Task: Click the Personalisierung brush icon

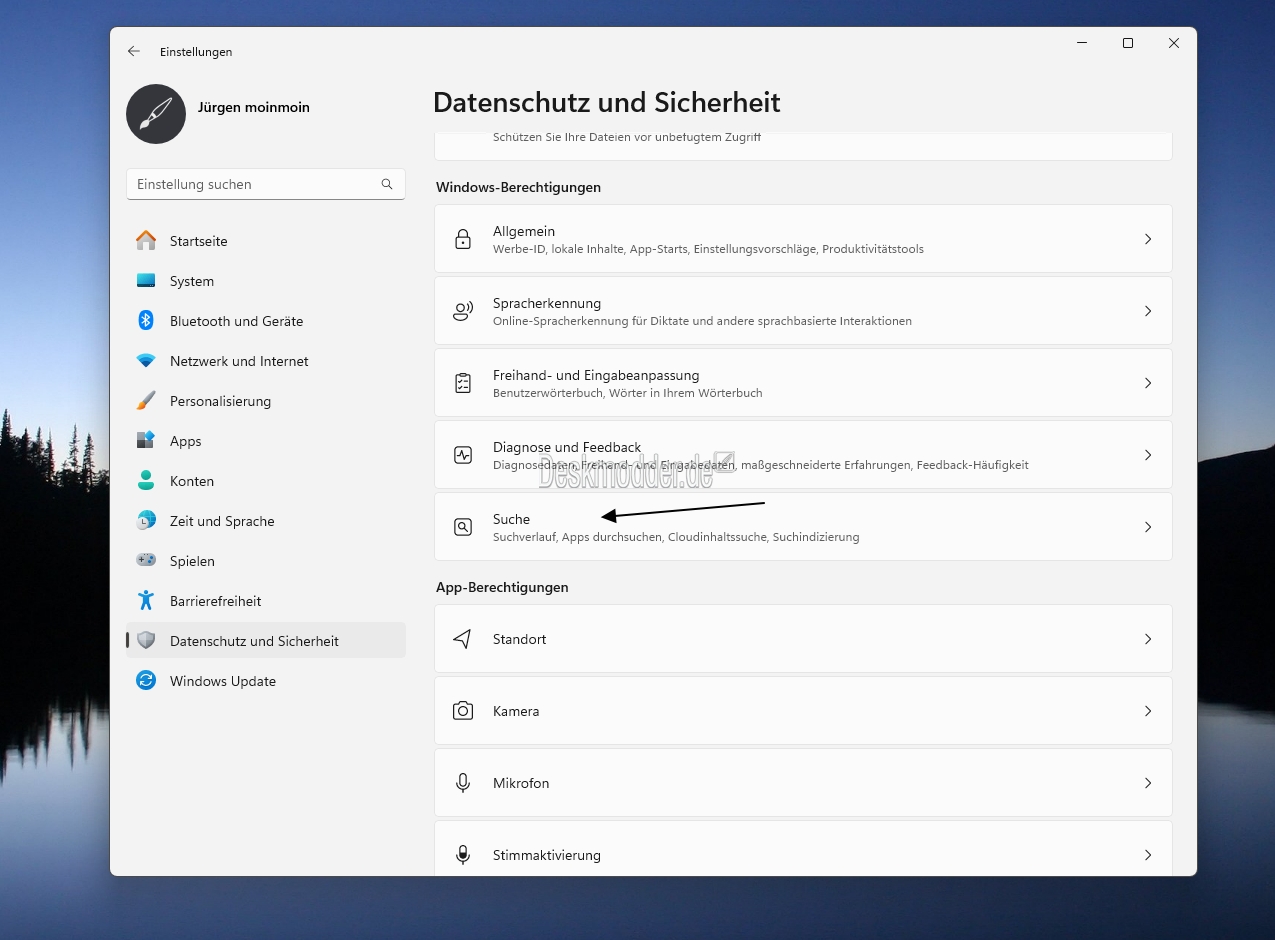Action: (x=146, y=401)
